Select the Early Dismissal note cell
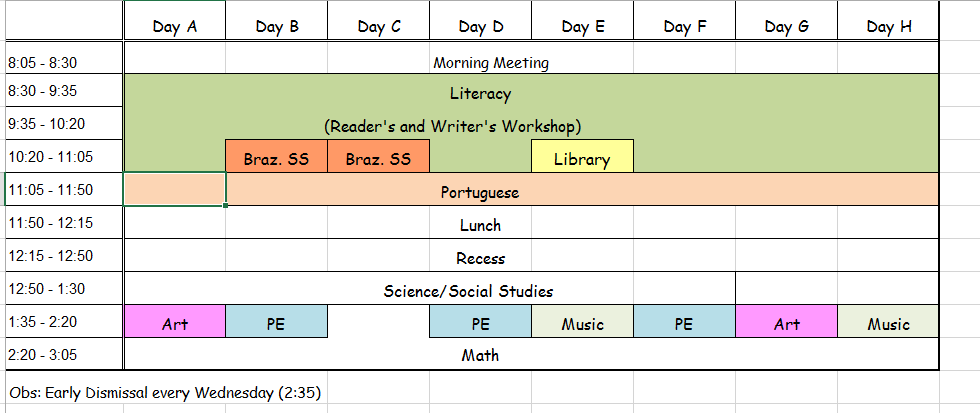 [x=165, y=393]
